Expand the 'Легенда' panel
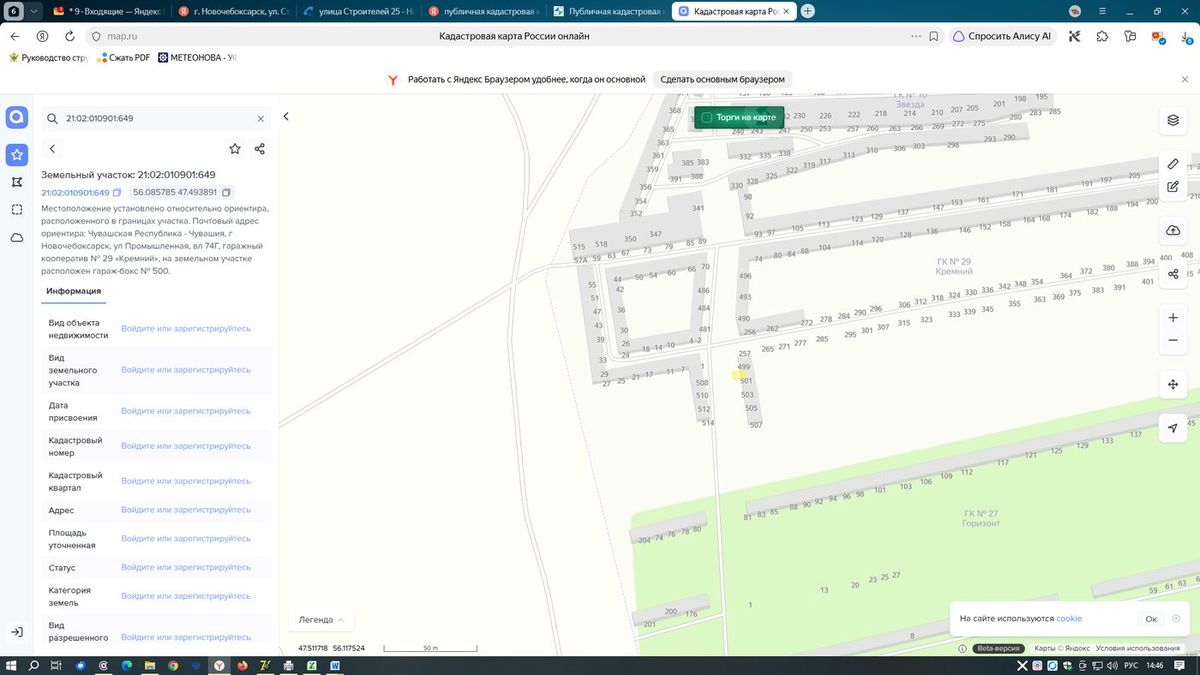1200x675 pixels. (x=320, y=620)
